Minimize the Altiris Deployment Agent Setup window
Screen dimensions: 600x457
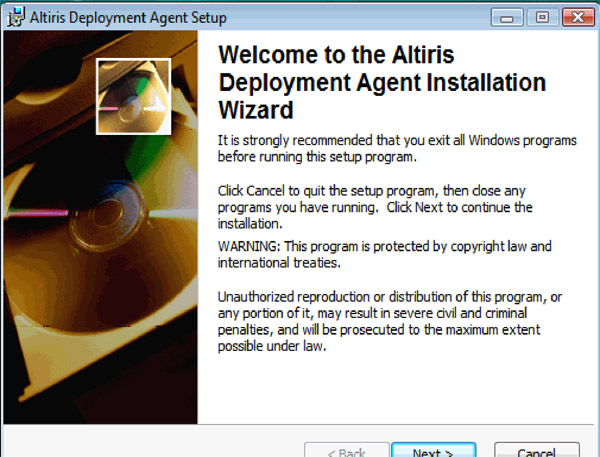pyautogui.click(x=507, y=18)
